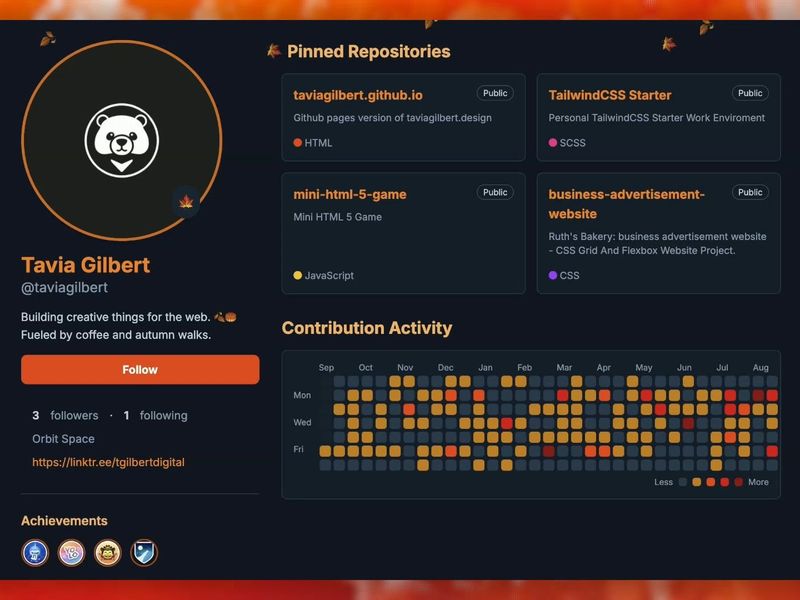
Task: Open the blue achievement badge
Action: point(33,553)
